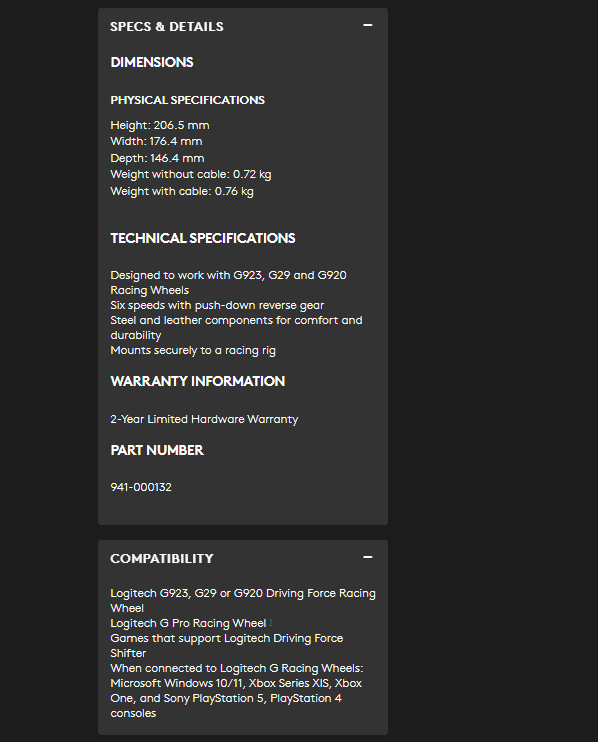The width and height of the screenshot is (598, 742).
Task: Click the Mounts securely to racing rig line
Action: coord(193,350)
